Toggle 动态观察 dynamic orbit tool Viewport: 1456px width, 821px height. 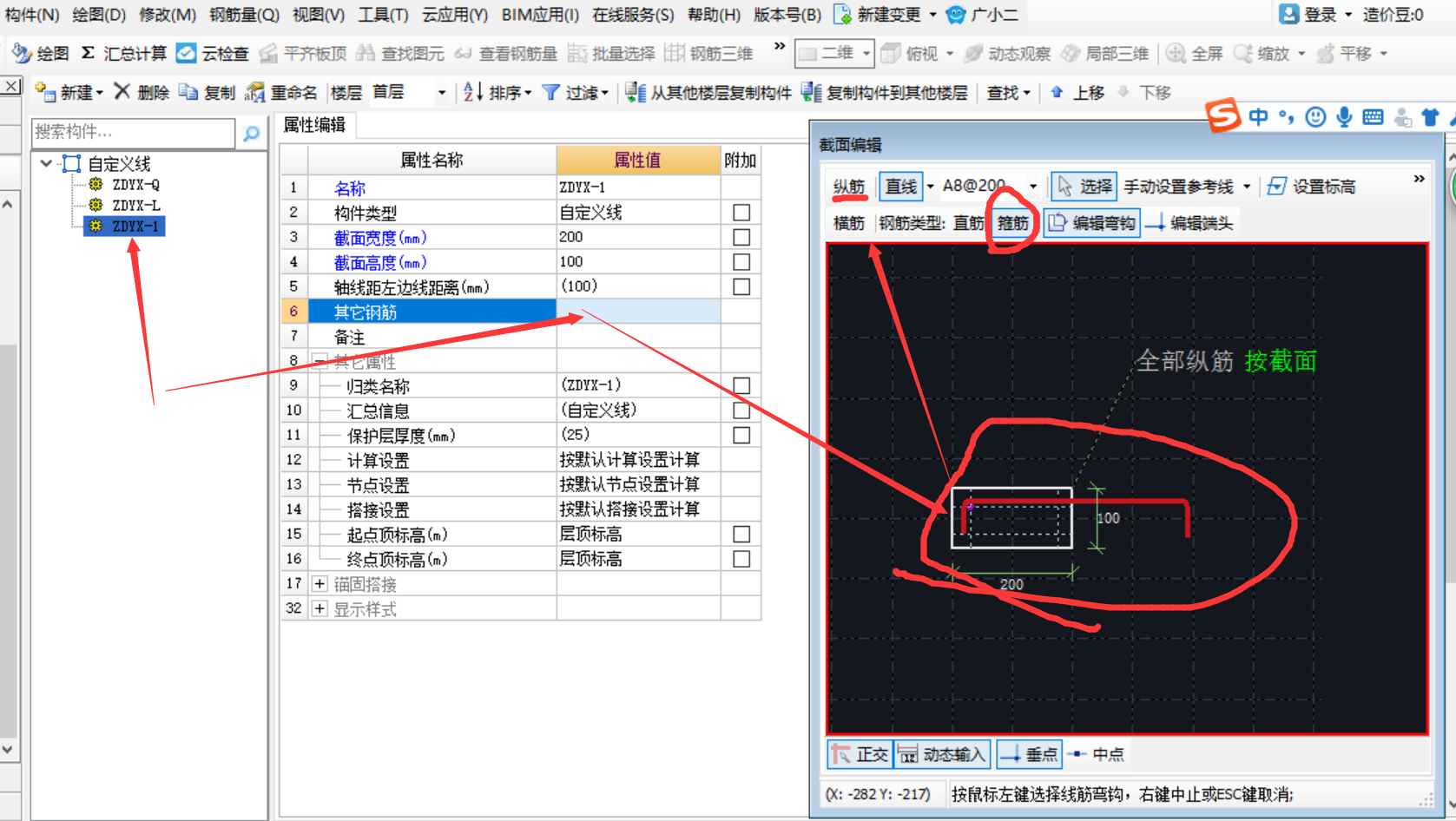1008,54
